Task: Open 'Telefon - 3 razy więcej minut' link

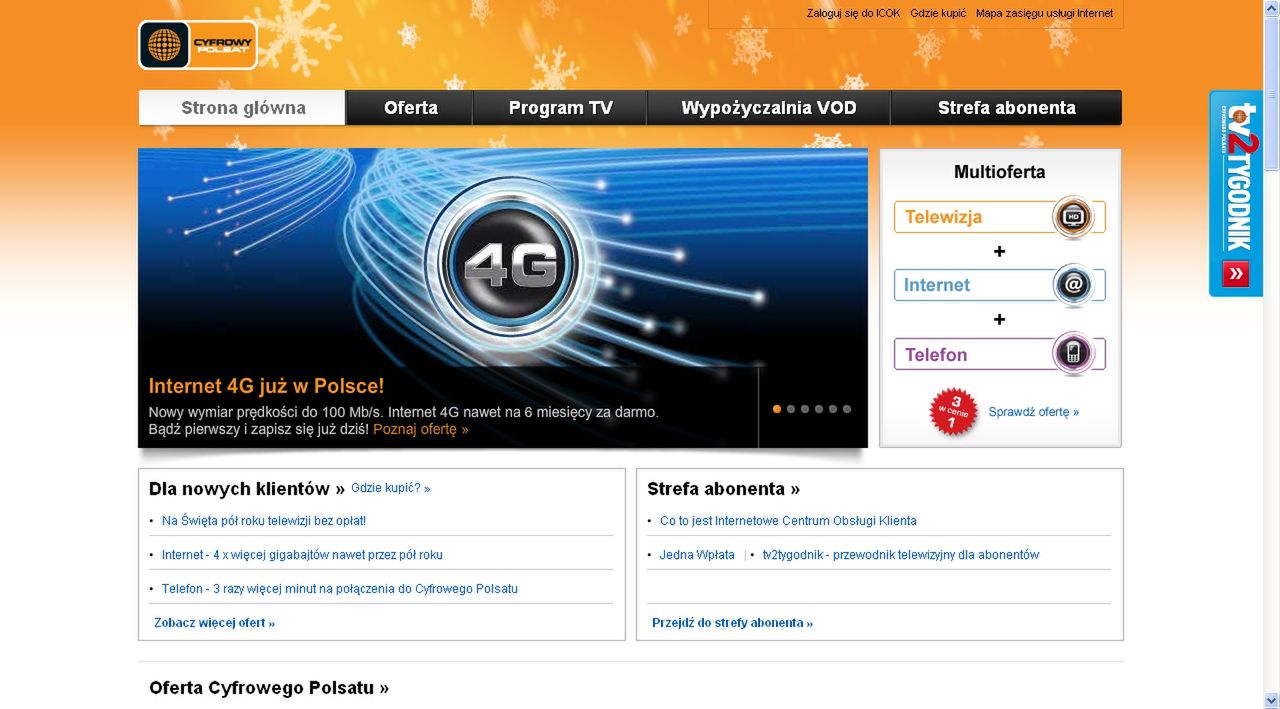Action: (340, 589)
